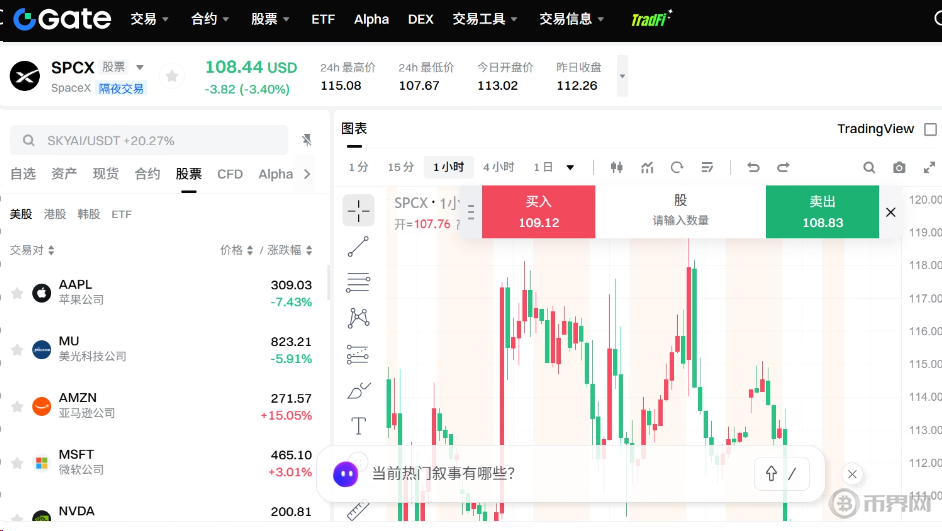Switch to the 自选 tab
Image resolution: width=942 pixels, height=531 pixels.
(x=23, y=174)
